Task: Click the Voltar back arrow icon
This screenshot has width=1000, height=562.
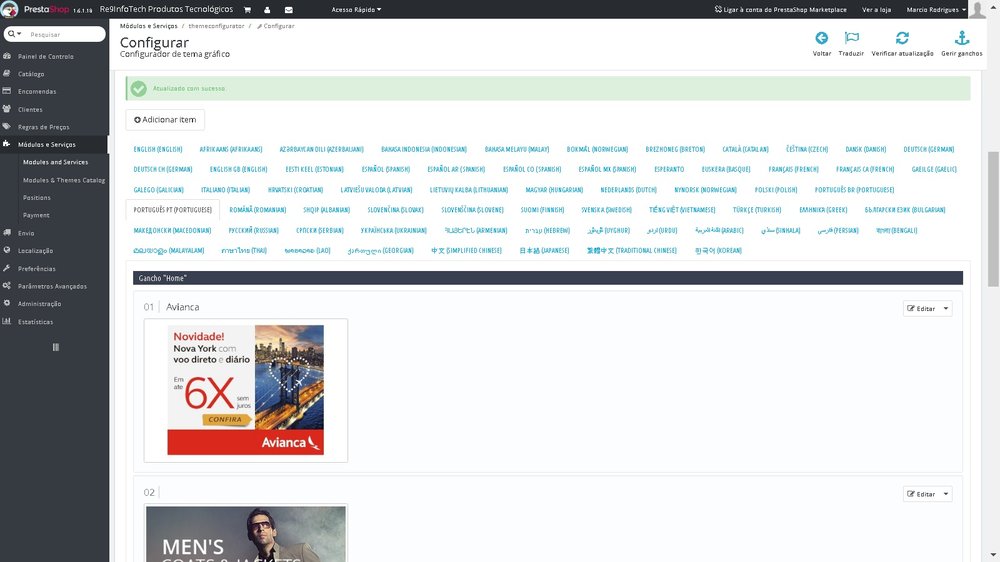Action: tap(821, 38)
